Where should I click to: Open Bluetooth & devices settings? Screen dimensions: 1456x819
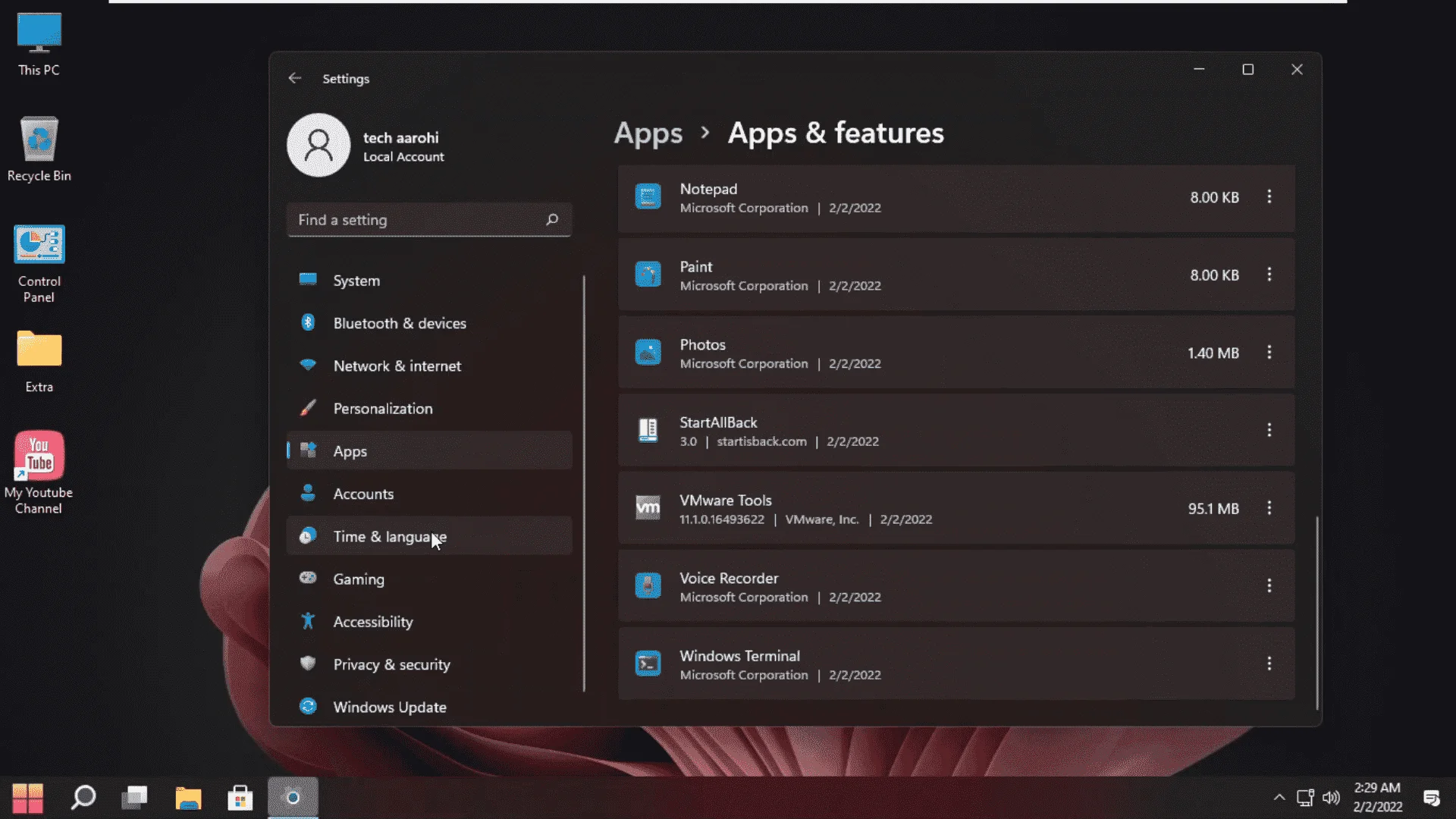pos(429,323)
